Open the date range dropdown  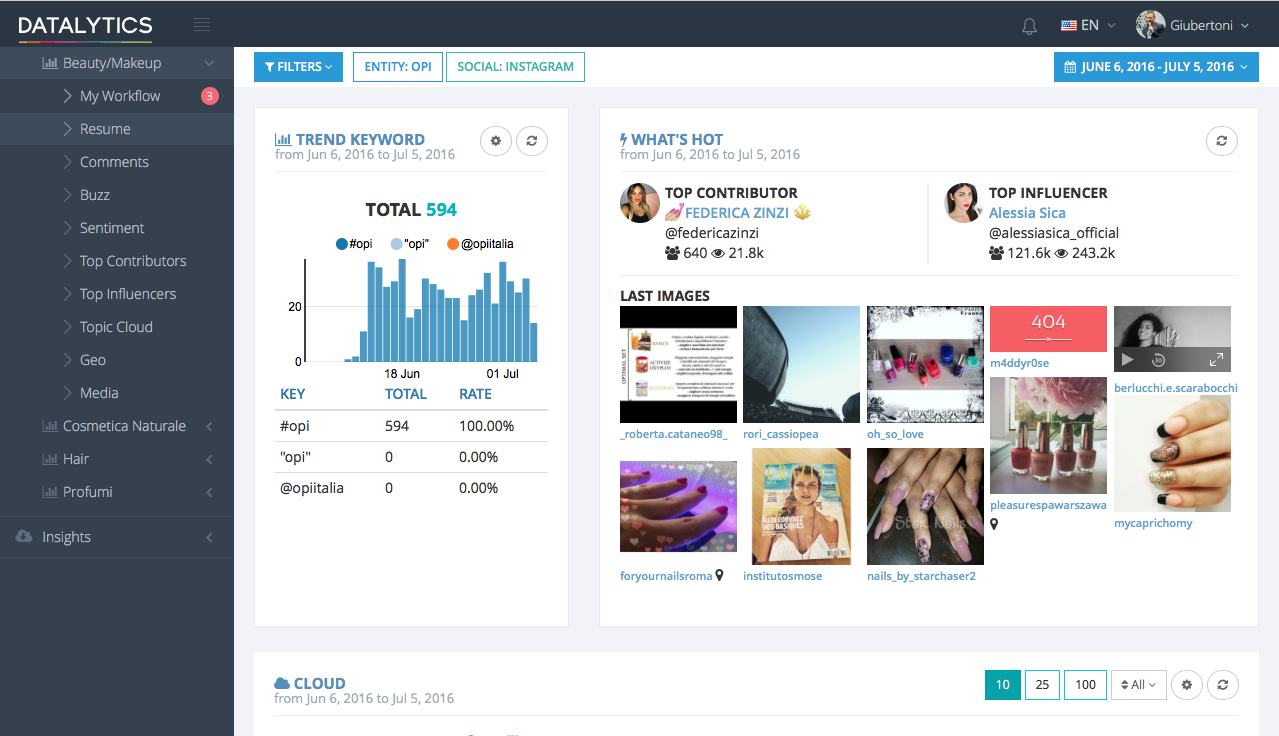click(1156, 67)
